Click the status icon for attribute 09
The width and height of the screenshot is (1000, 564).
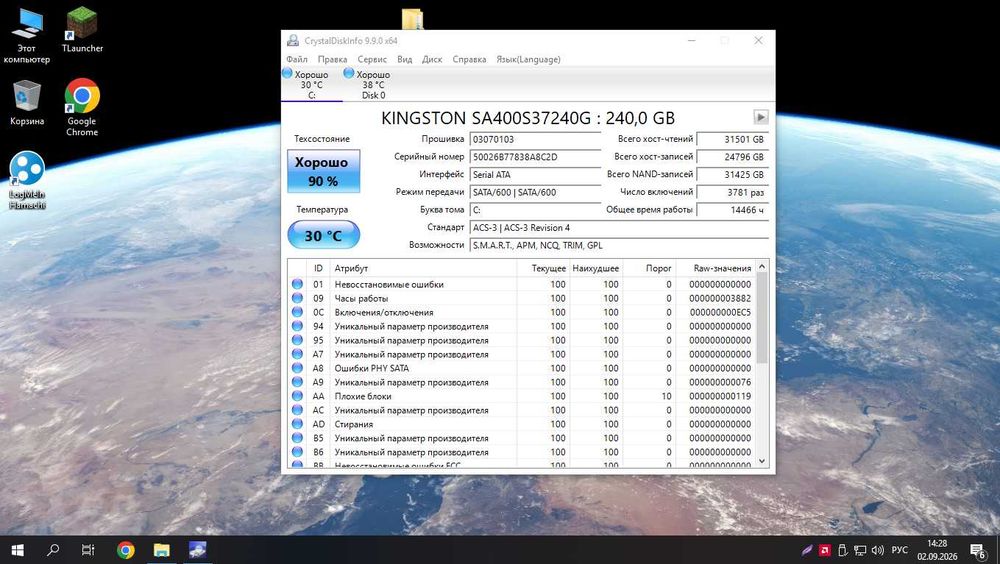pyautogui.click(x=297, y=298)
